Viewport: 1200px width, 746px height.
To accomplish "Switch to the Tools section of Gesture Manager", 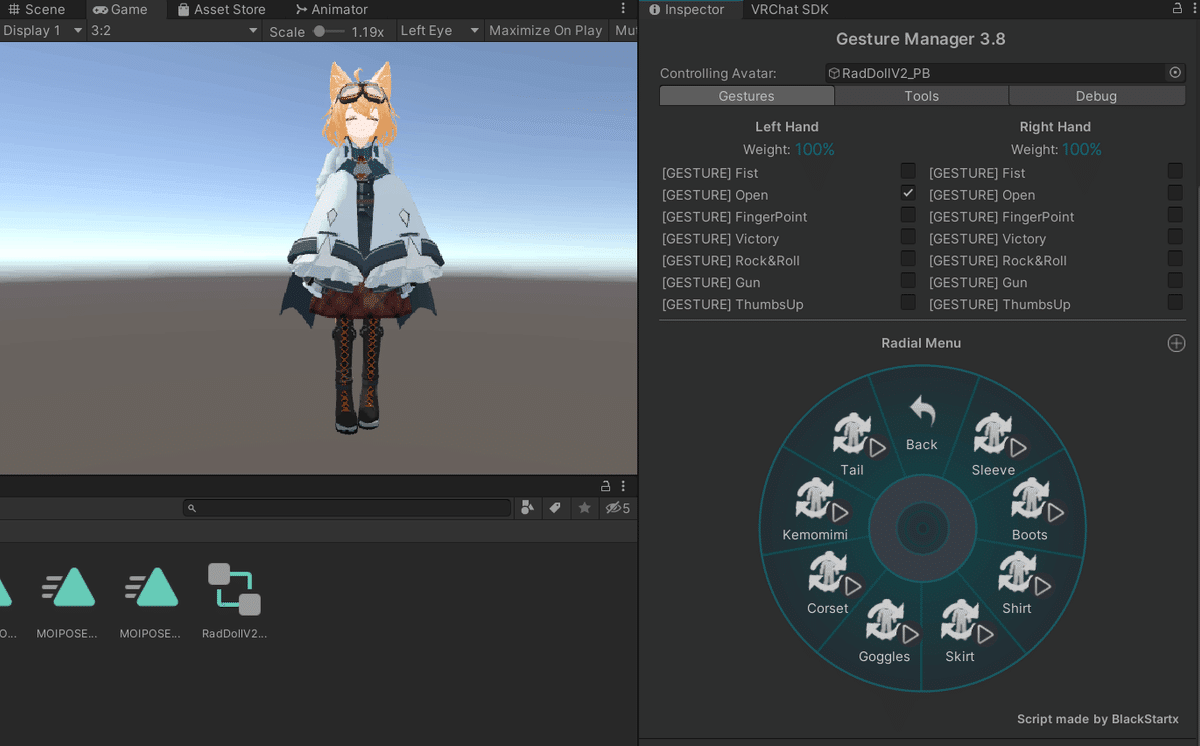I will point(921,95).
